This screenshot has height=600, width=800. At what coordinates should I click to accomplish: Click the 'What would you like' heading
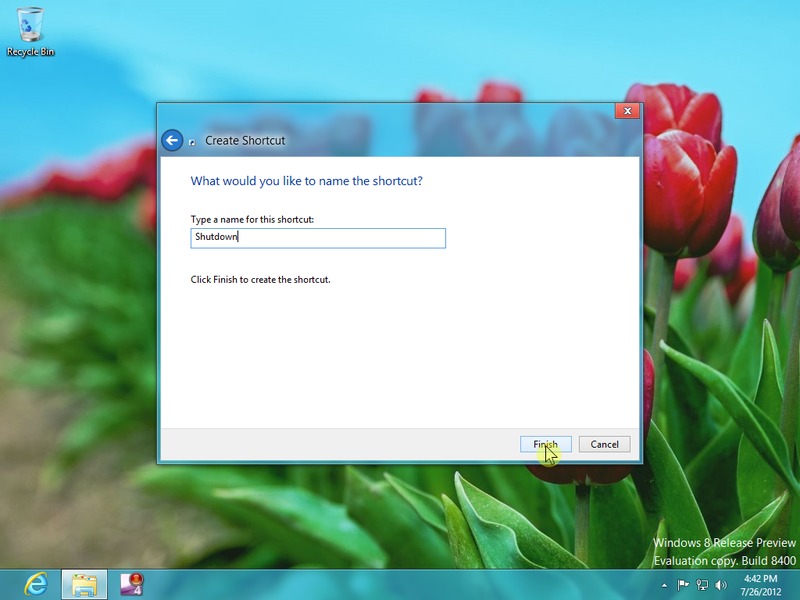tap(306, 181)
